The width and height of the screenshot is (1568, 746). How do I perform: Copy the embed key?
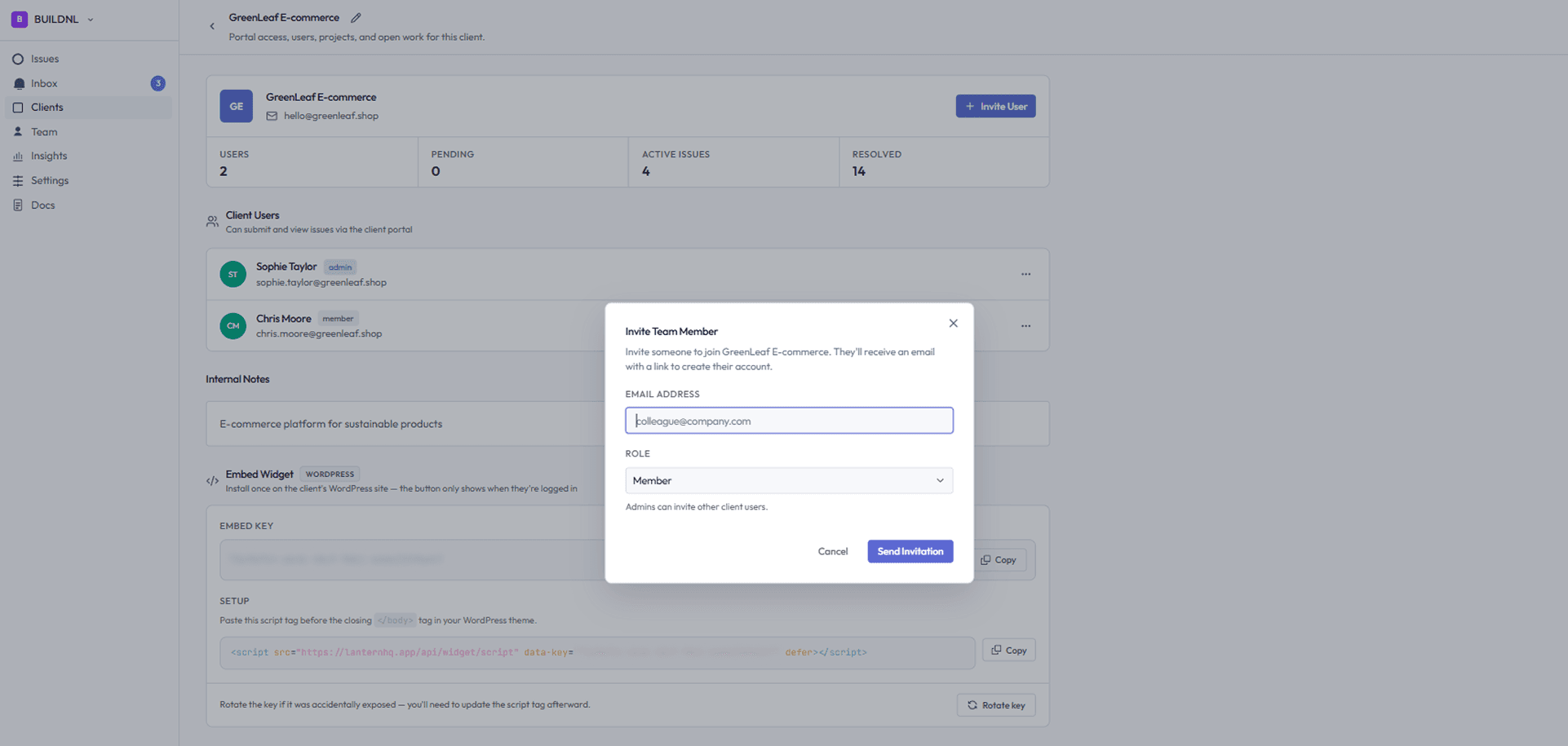click(x=999, y=560)
